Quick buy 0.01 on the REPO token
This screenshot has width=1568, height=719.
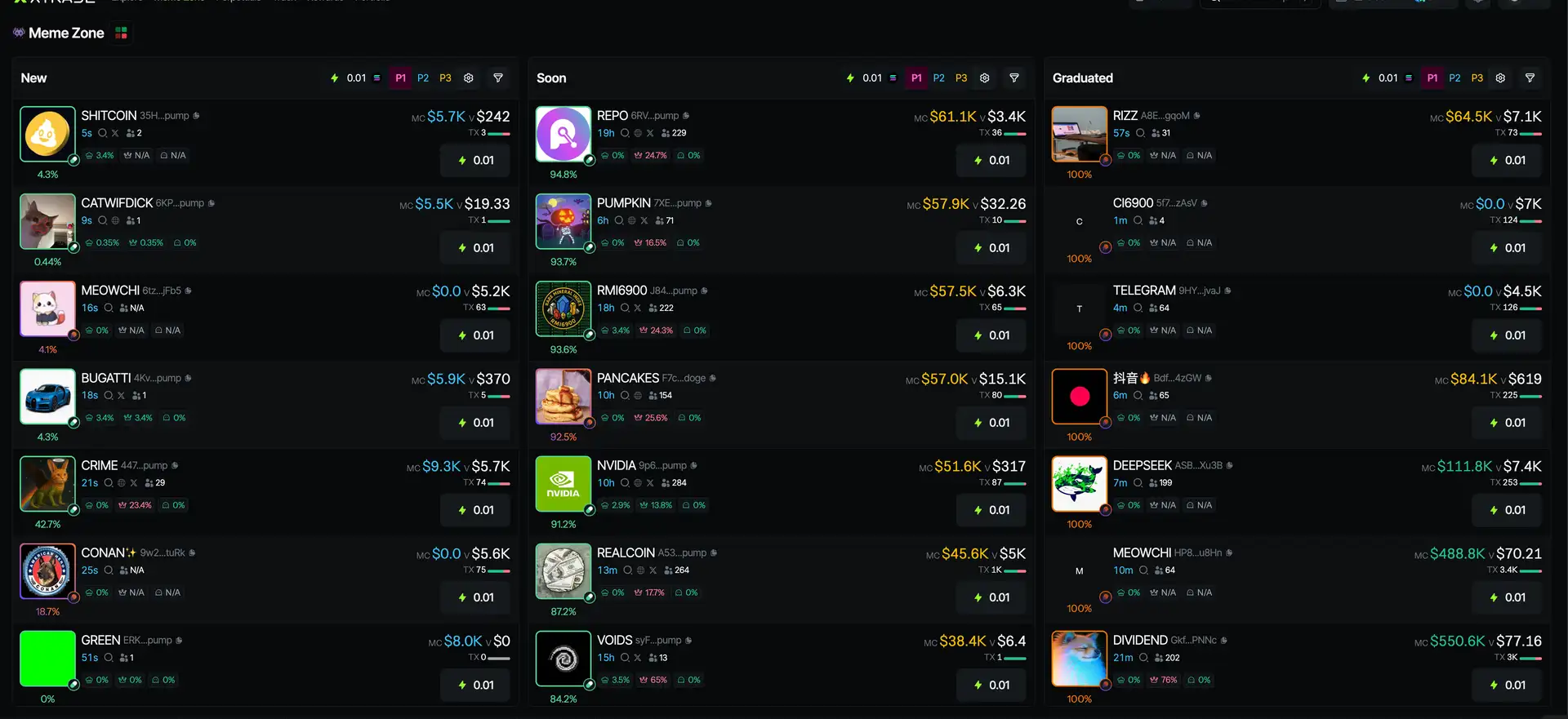(991, 160)
